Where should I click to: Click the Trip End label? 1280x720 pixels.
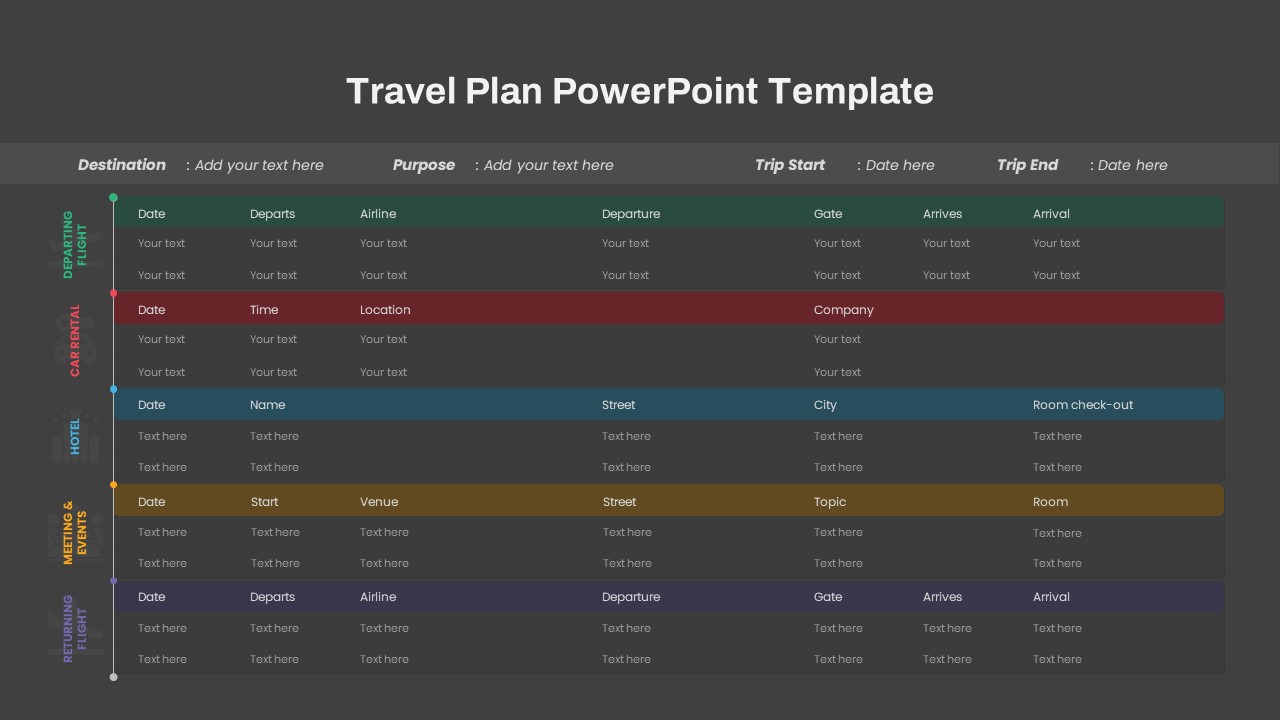(1027, 165)
